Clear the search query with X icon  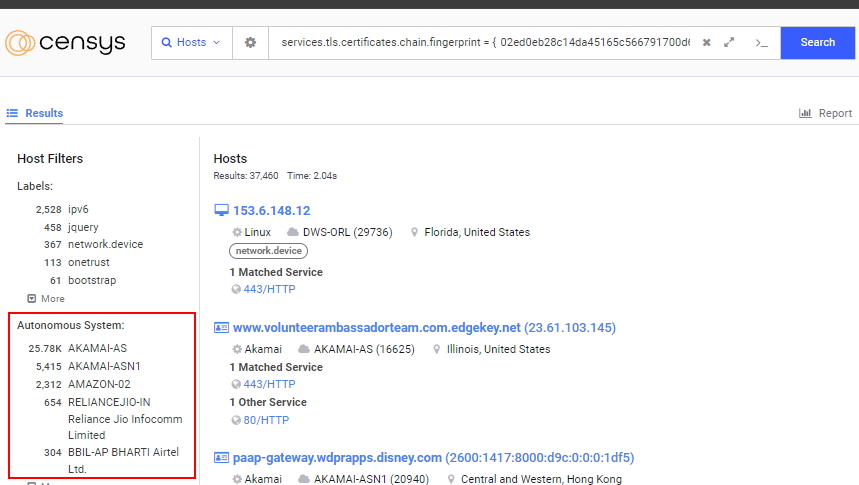click(706, 43)
